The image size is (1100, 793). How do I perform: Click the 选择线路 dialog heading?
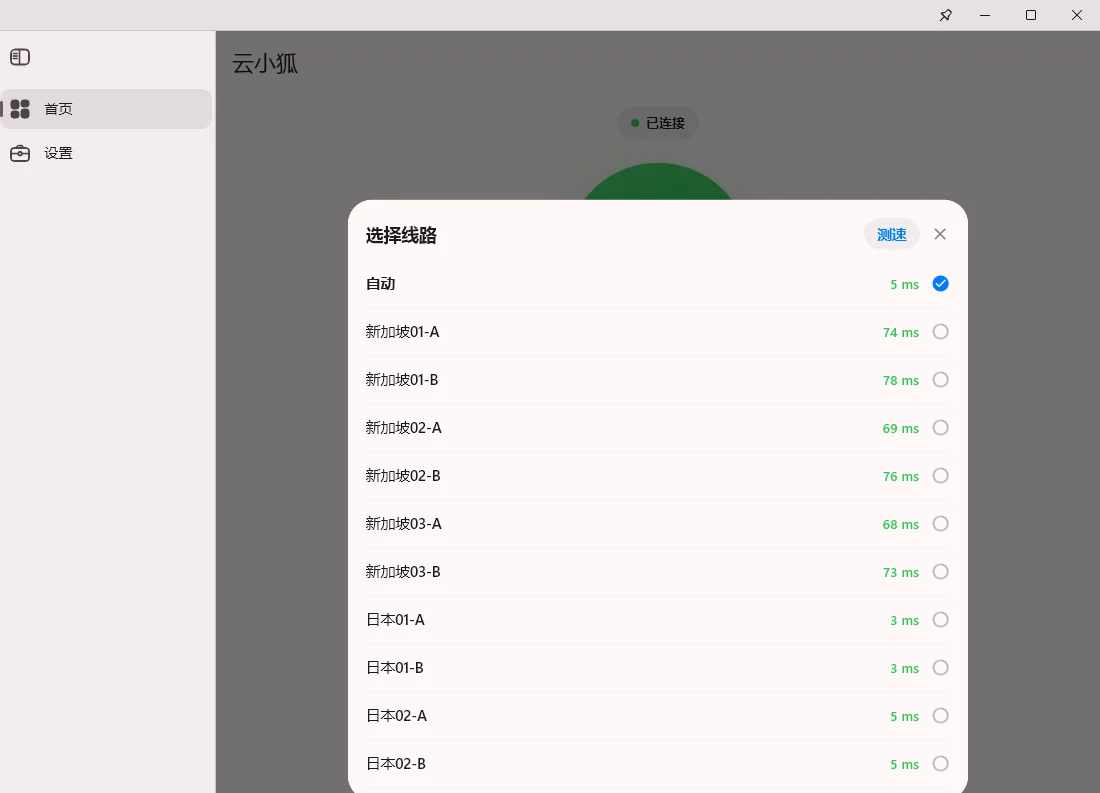click(x=401, y=235)
